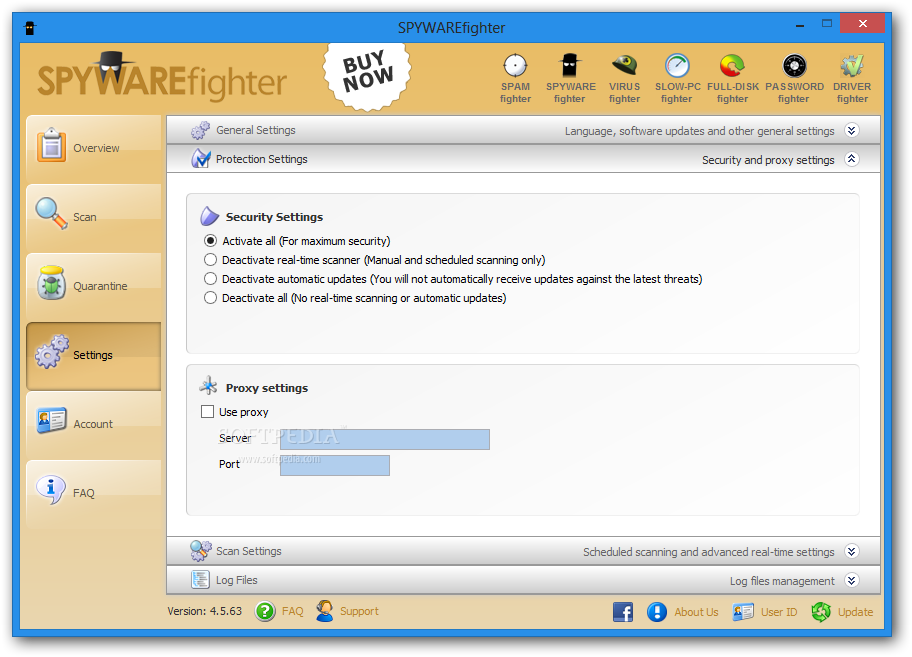Click the Account ID card icon
This screenshot has height=657, width=912.
click(x=51, y=420)
